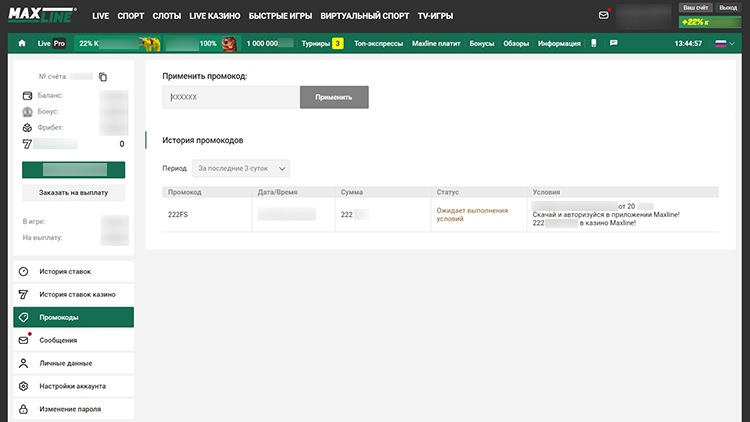
Task: Click the person icon for Личные данные
Action: point(24,363)
